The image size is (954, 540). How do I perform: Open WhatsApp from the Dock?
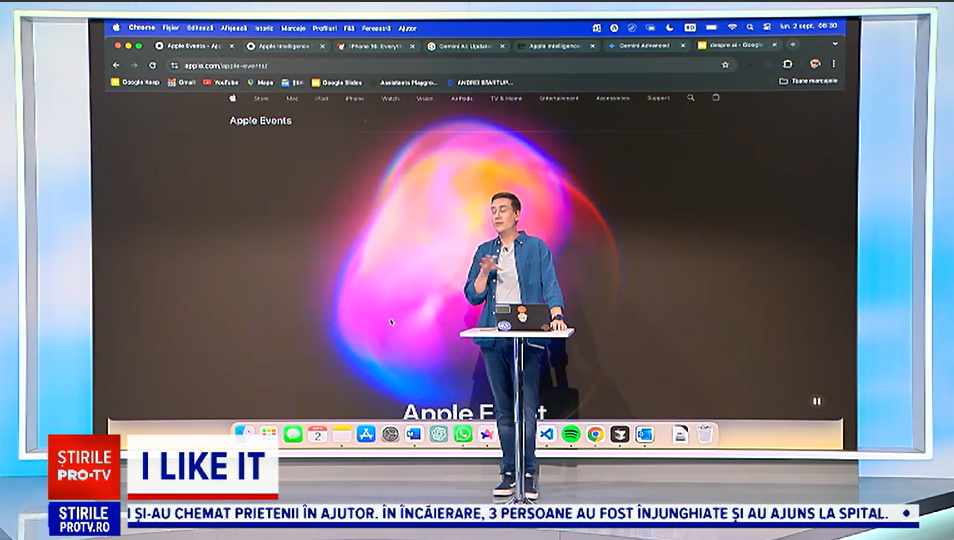click(x=463, y=434)
